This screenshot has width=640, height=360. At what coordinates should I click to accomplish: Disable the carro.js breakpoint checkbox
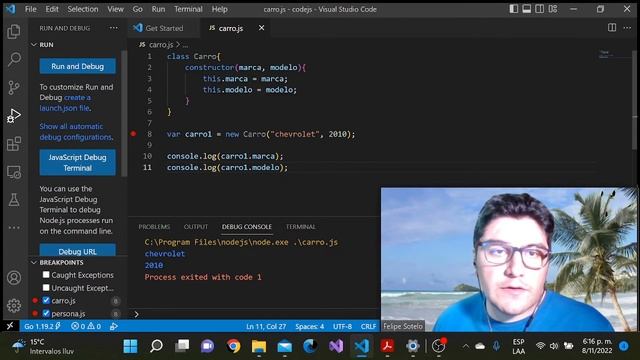46,300
